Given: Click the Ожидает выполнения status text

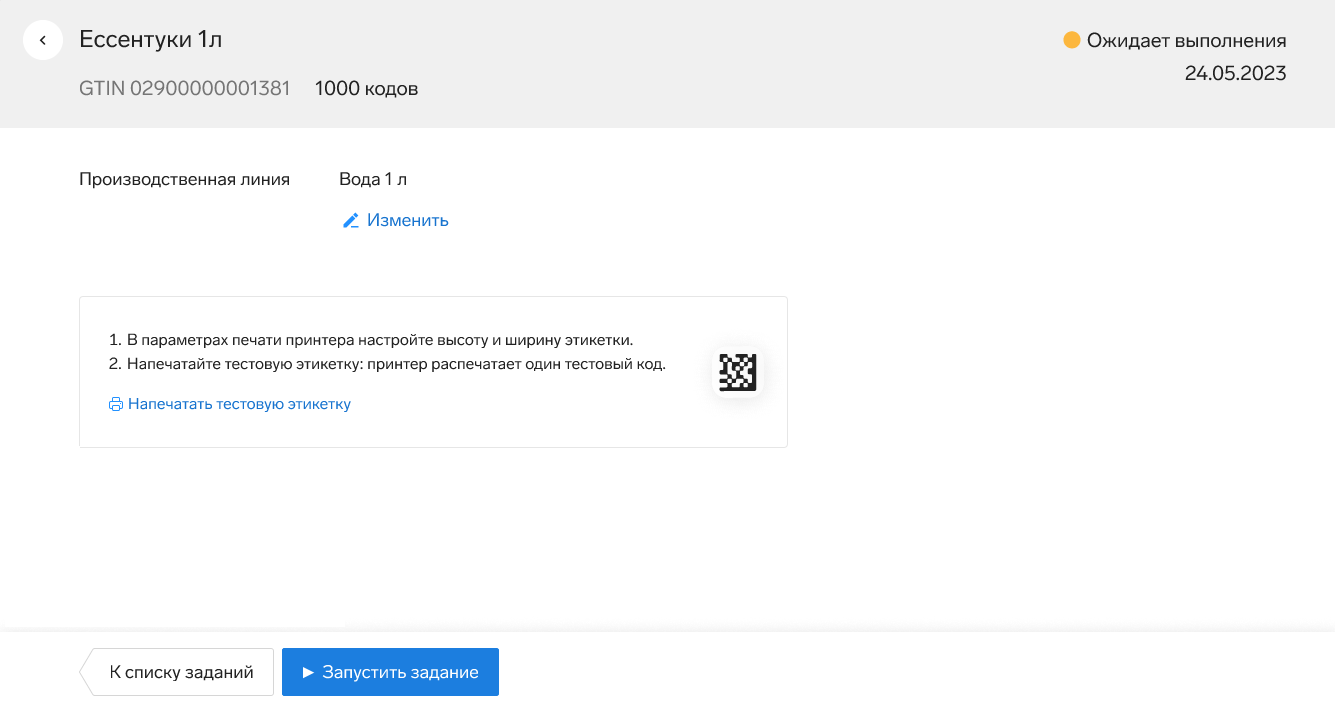Looking at the screenshot, I should pyautogui.click(x=1187, y=41).
